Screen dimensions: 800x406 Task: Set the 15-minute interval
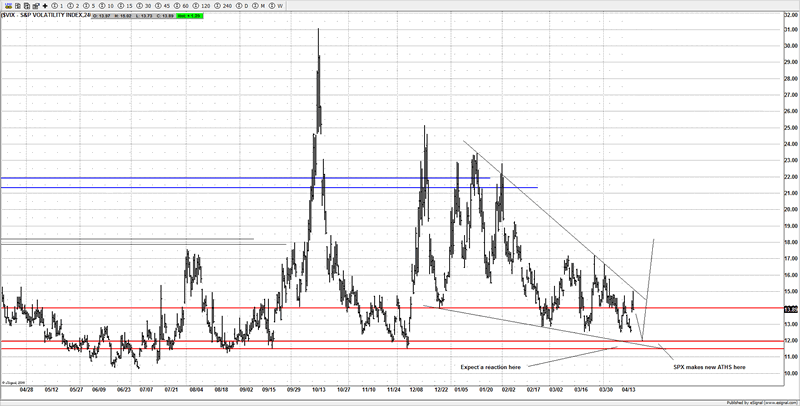pos(126,6)
